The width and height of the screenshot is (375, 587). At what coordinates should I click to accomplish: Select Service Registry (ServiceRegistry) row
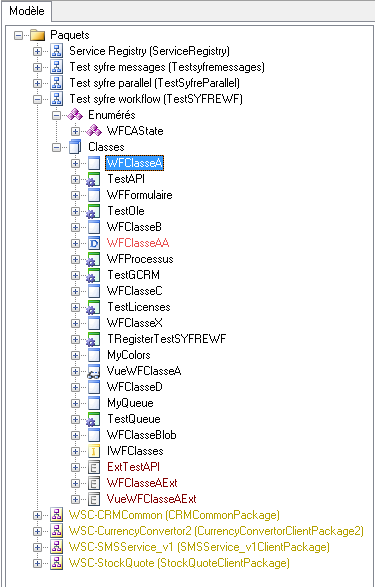point(149,51)
